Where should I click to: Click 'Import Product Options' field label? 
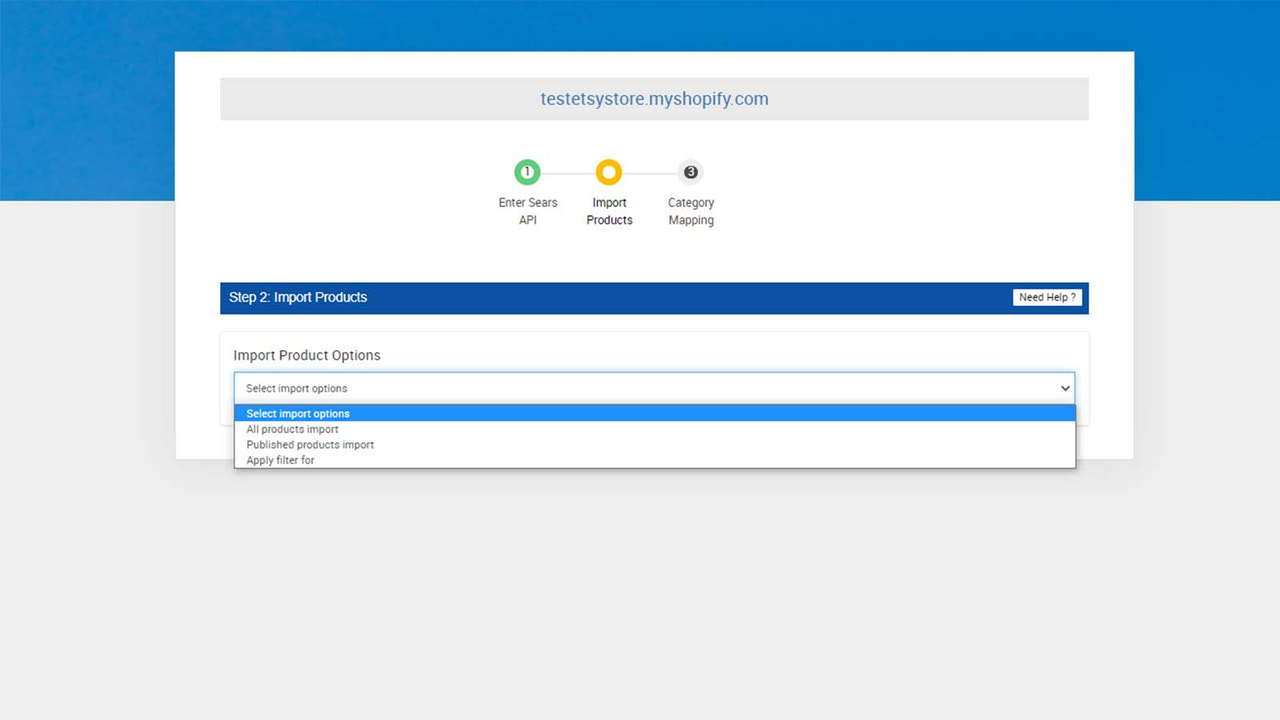click(x=307, y=355)
